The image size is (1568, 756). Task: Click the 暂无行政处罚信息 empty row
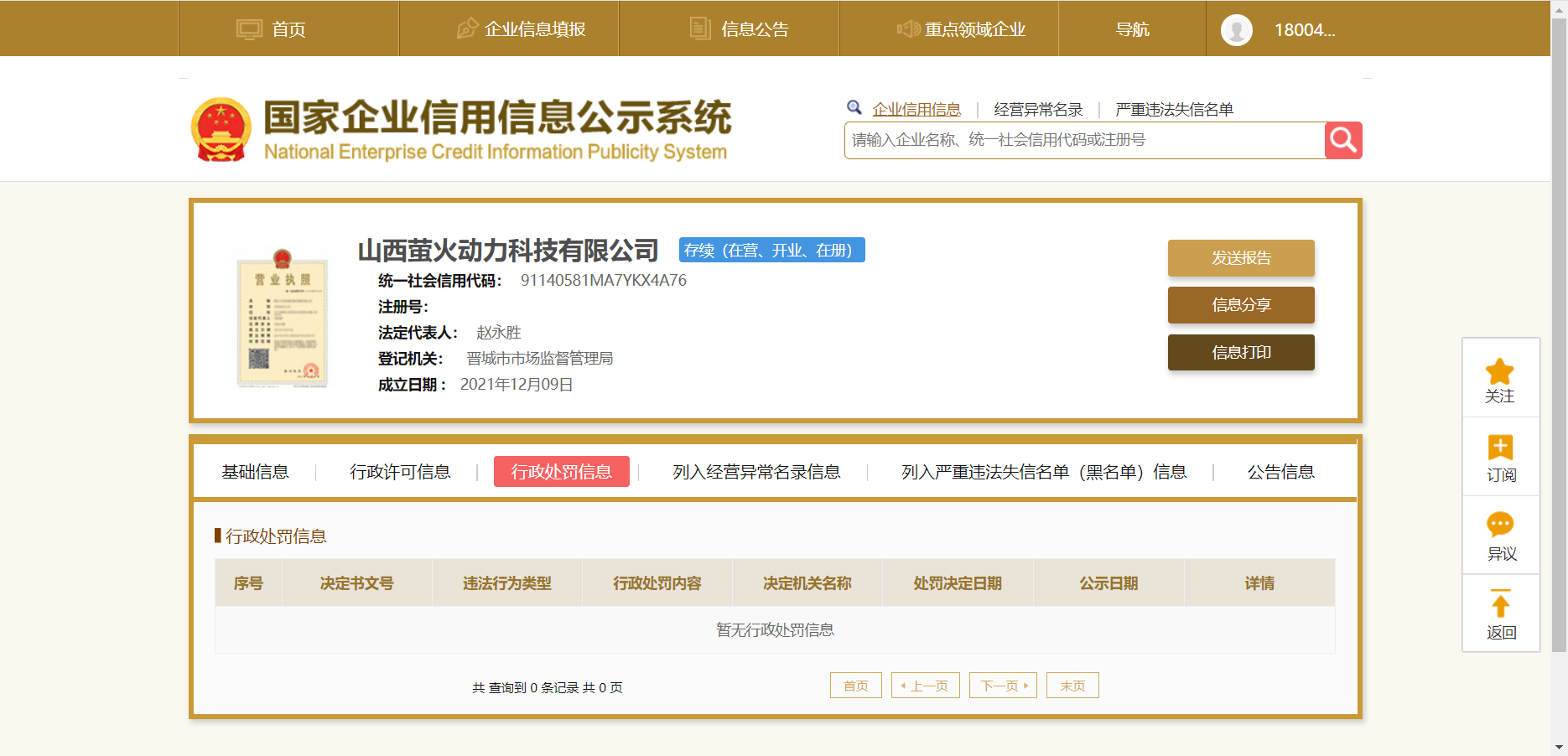pyautogui.click(x=775, y=630)
